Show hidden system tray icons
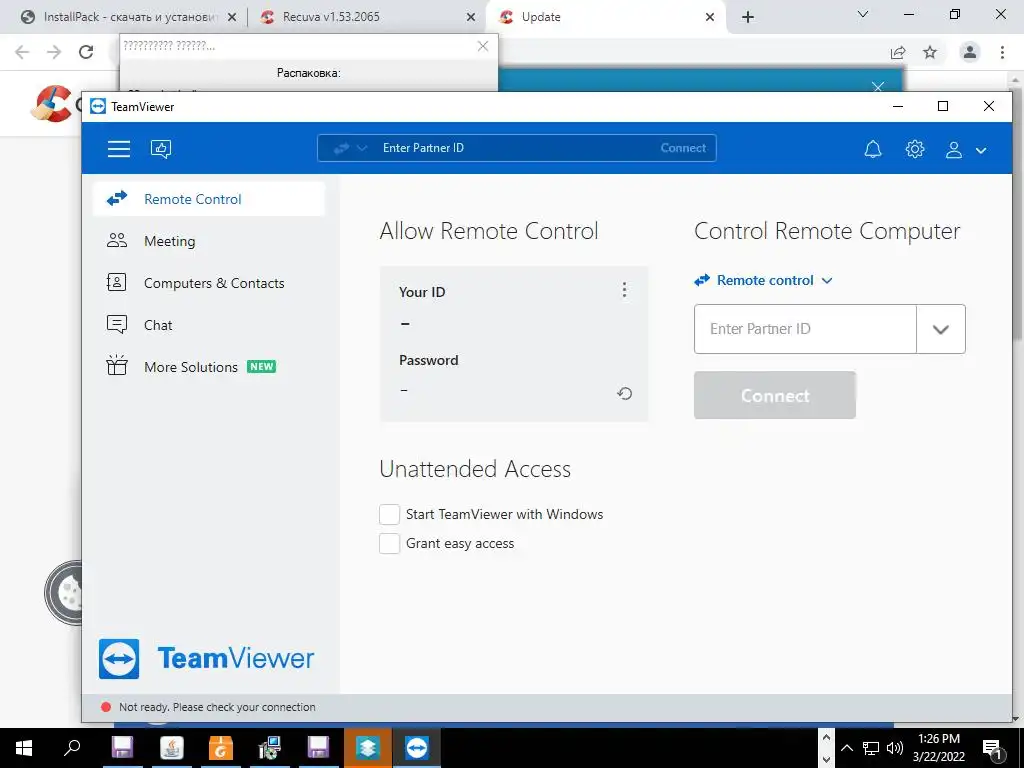 point(846,748)
